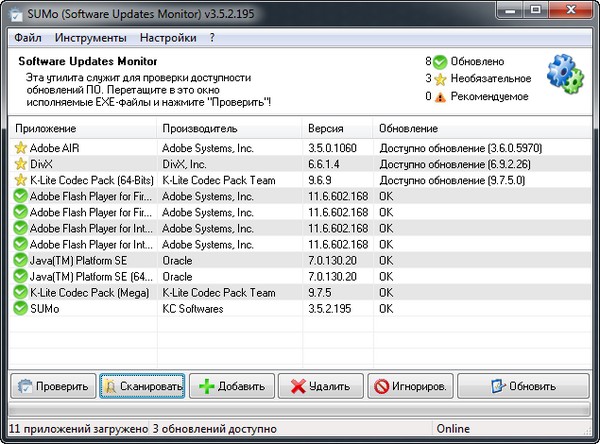Click the green check icon next to Обновлено

(x=441, y=61)
